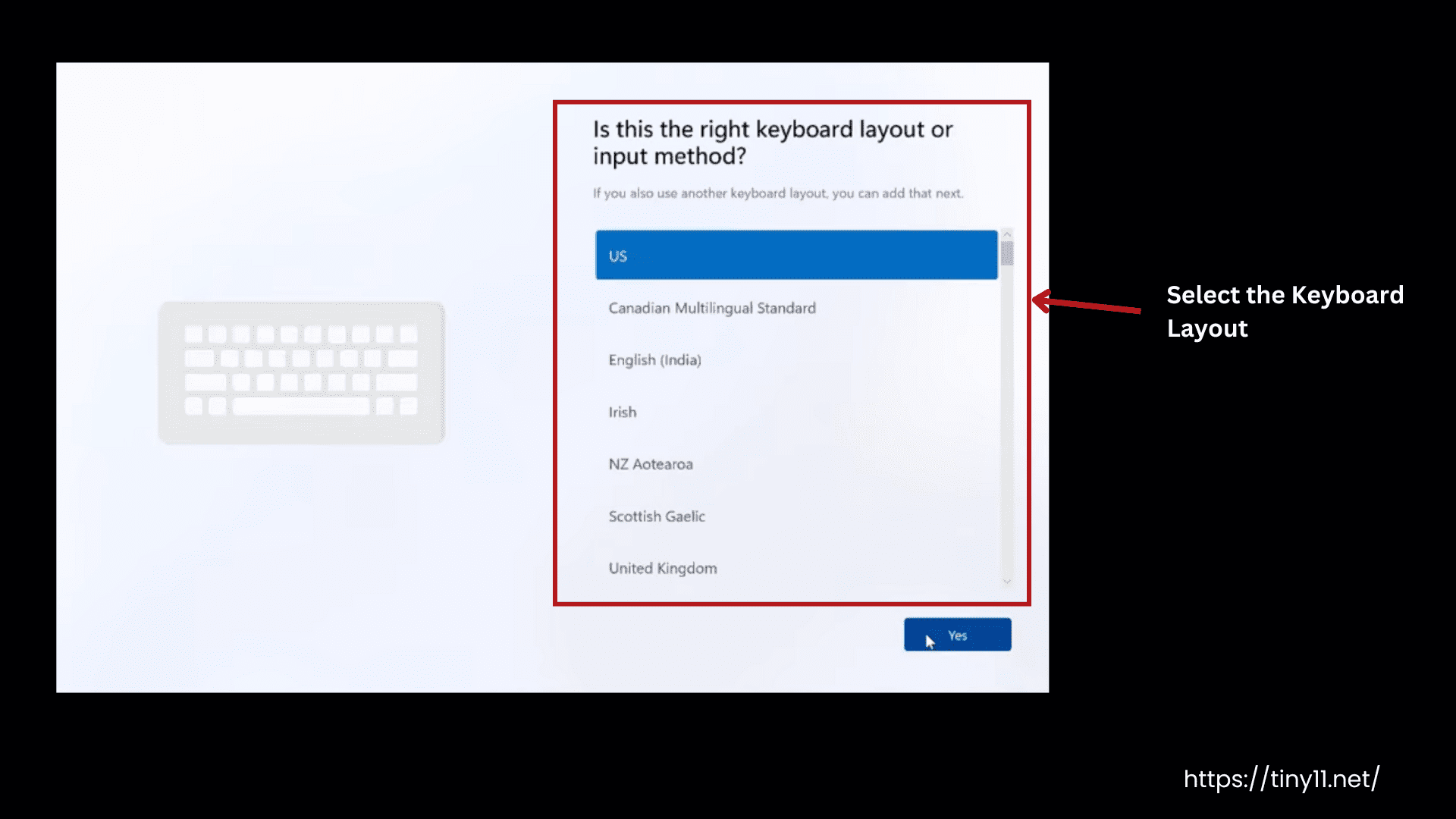
Task: Confirm the layout with the Yes button
Action: (x=957, y=635)
